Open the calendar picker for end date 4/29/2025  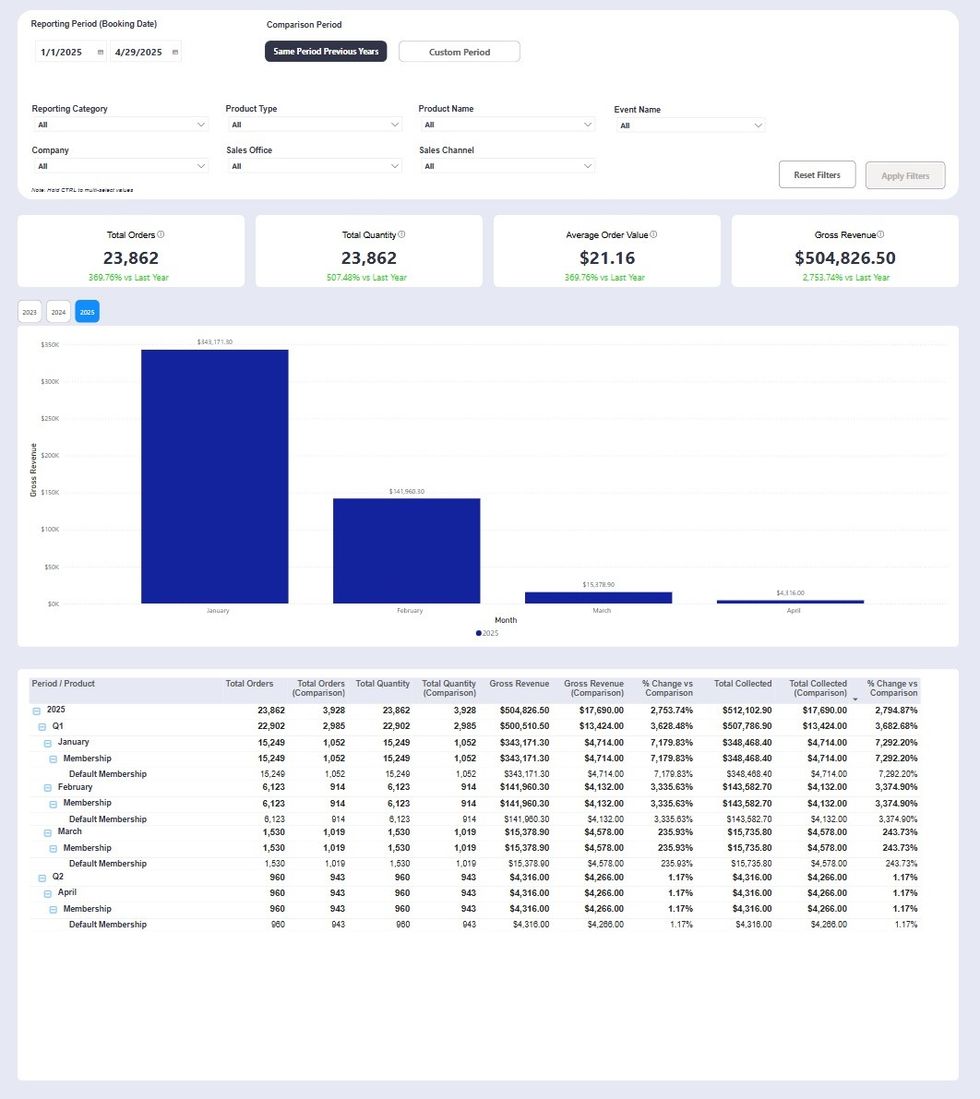tap(177, 51)
